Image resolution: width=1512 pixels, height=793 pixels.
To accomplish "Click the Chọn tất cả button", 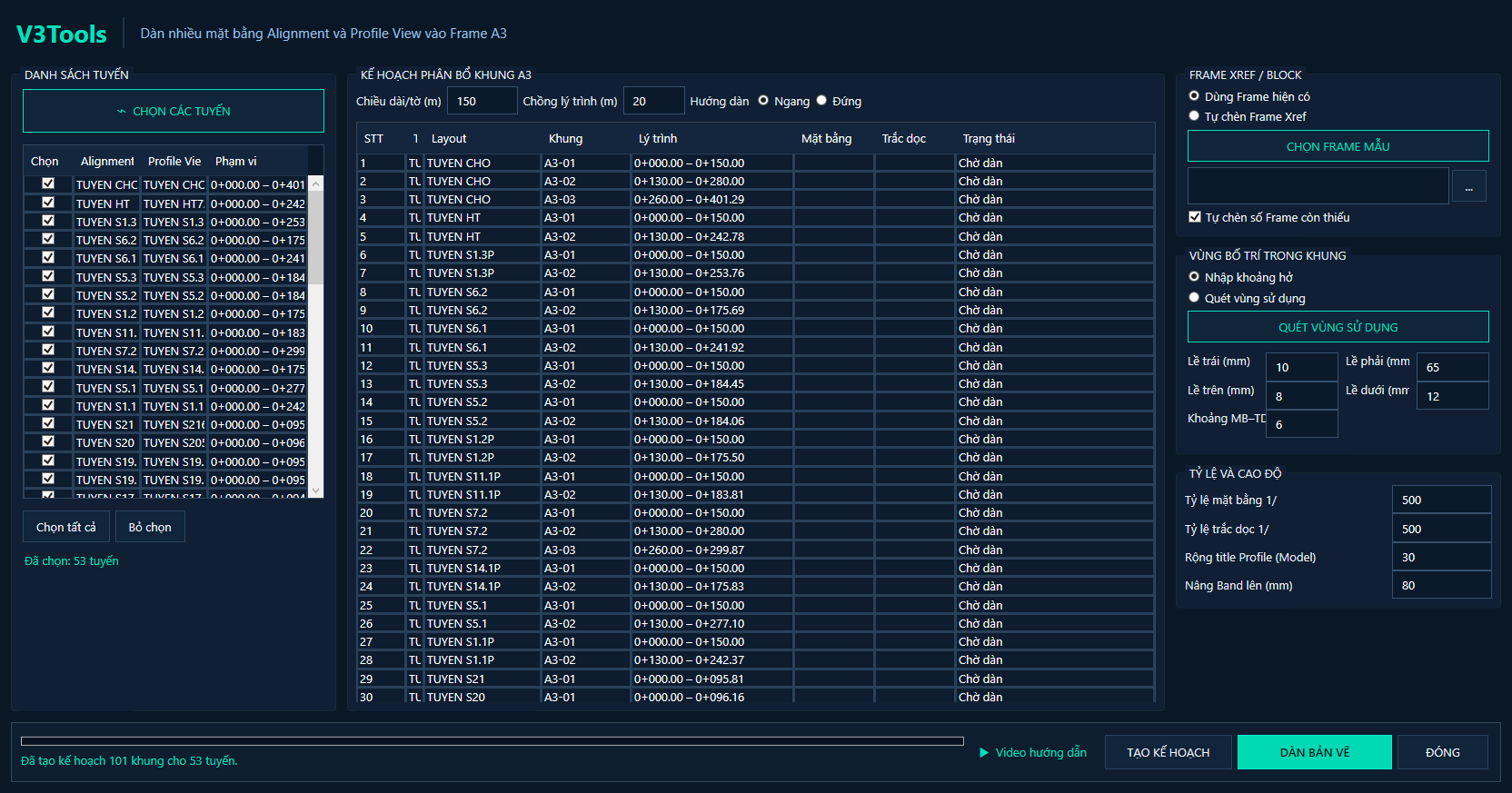I will pos(66,527).
